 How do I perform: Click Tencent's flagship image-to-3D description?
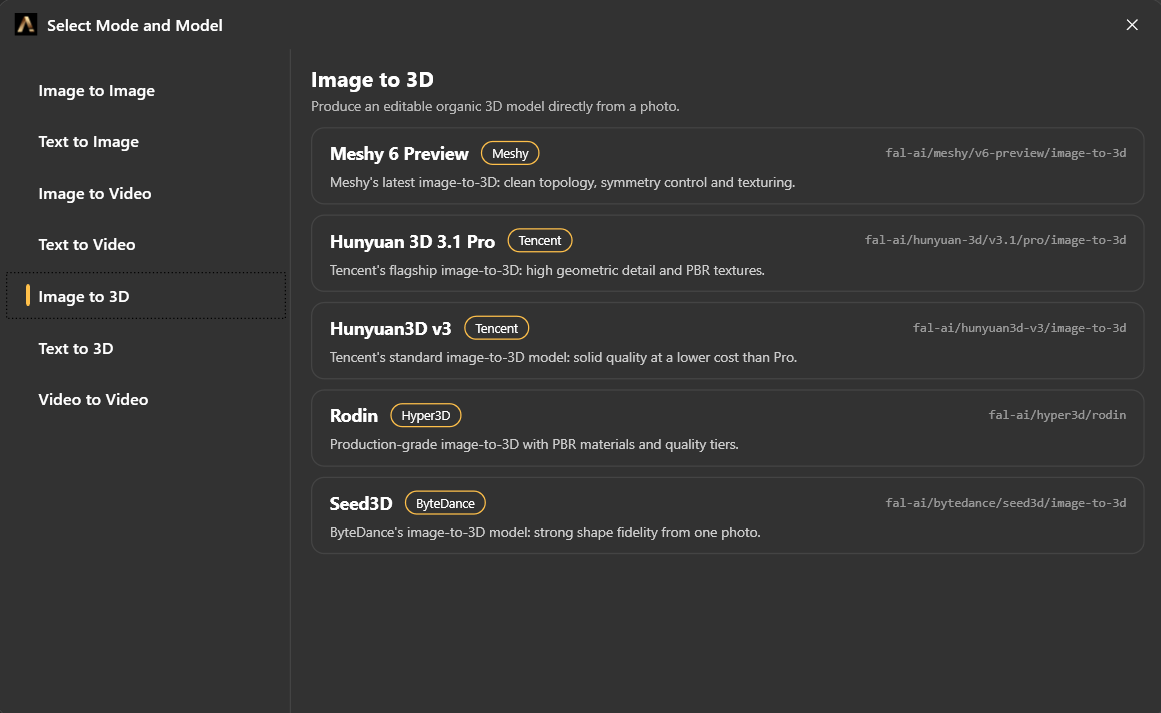coord(547,270)
